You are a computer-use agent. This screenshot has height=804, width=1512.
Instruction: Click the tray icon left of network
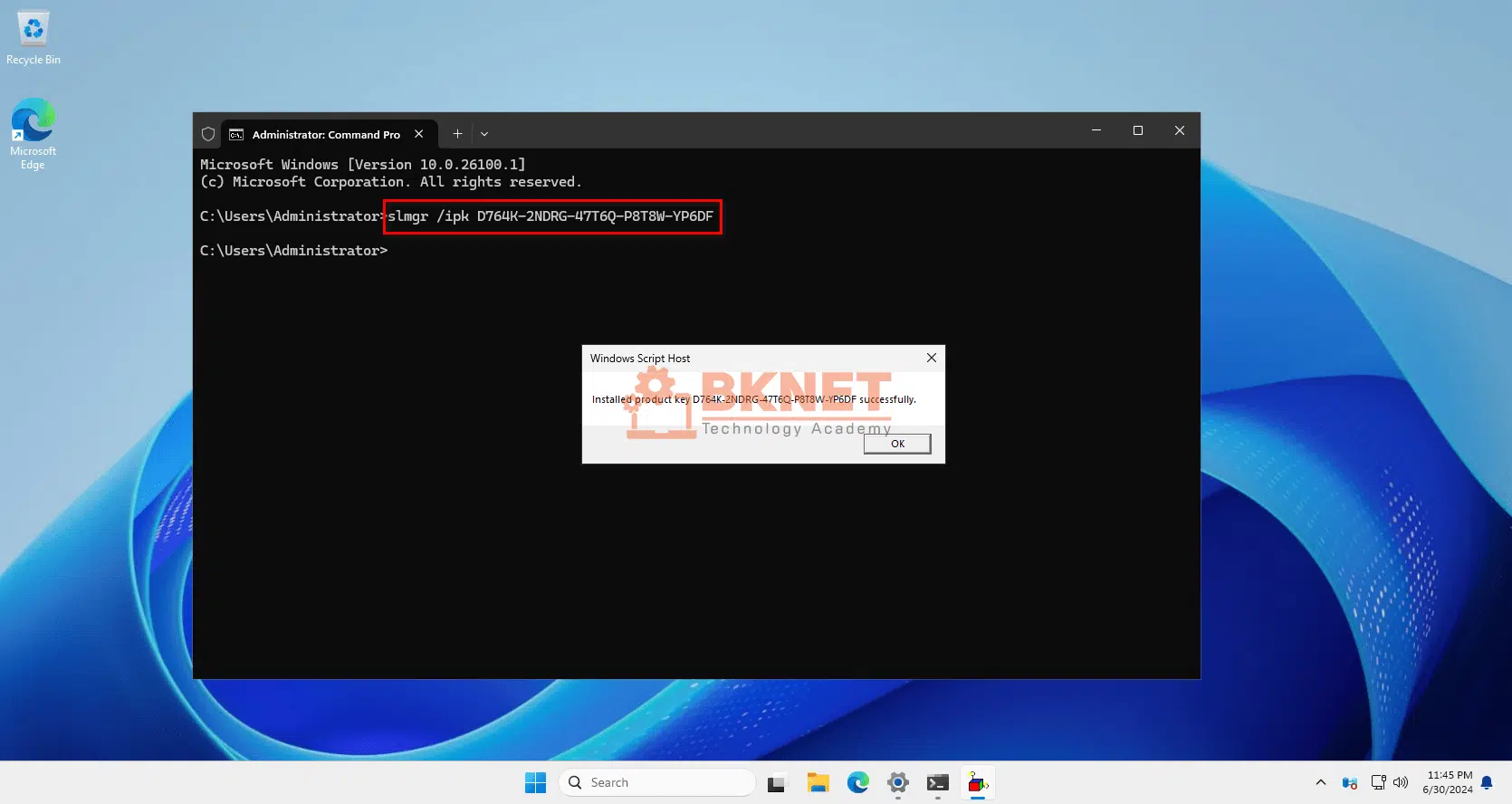tap(1350, 783)
